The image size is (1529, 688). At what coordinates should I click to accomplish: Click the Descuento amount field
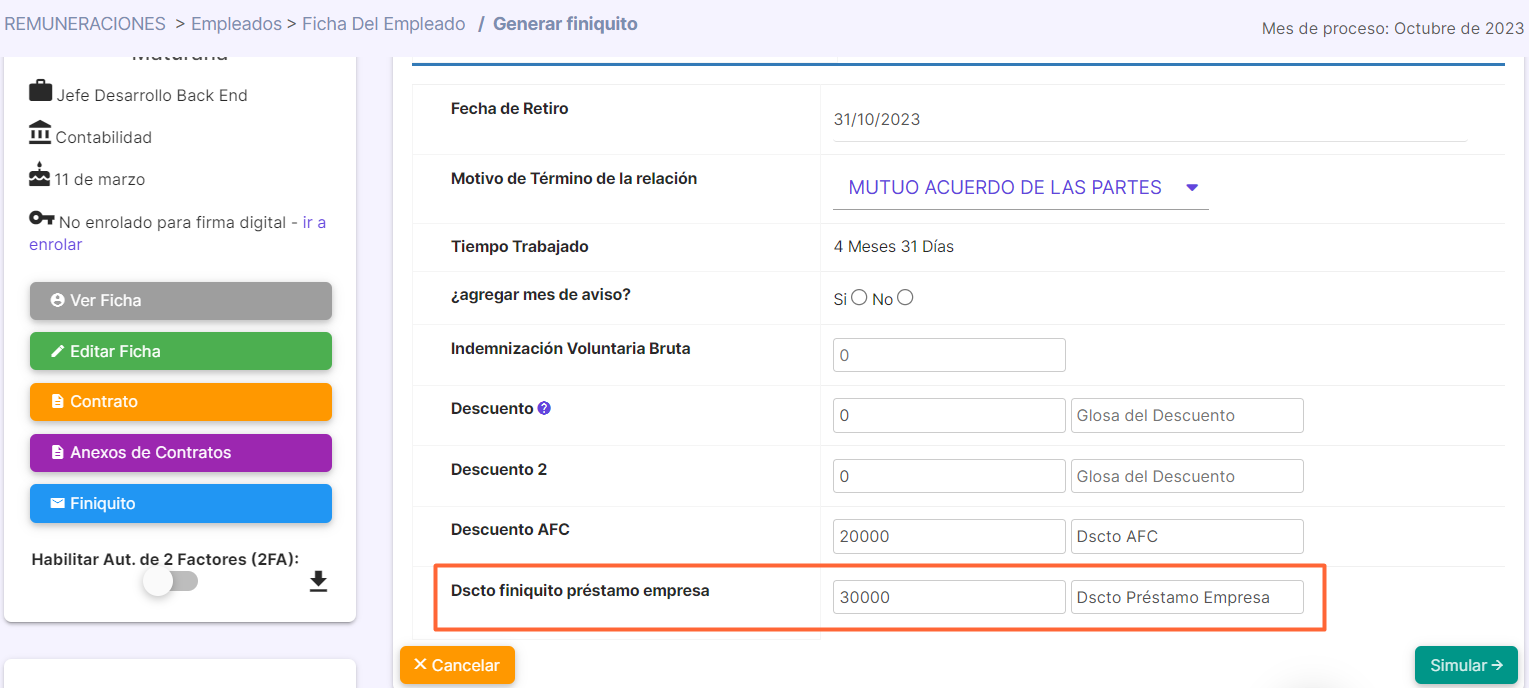tap(949, 415)
